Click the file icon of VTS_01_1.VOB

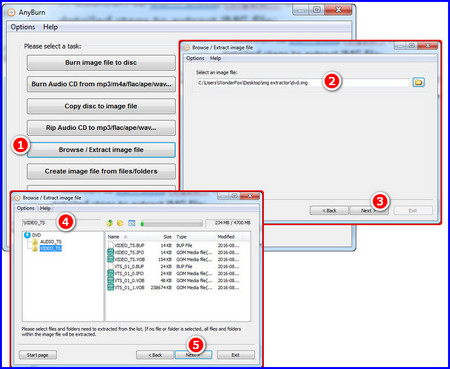pos(110,287)
